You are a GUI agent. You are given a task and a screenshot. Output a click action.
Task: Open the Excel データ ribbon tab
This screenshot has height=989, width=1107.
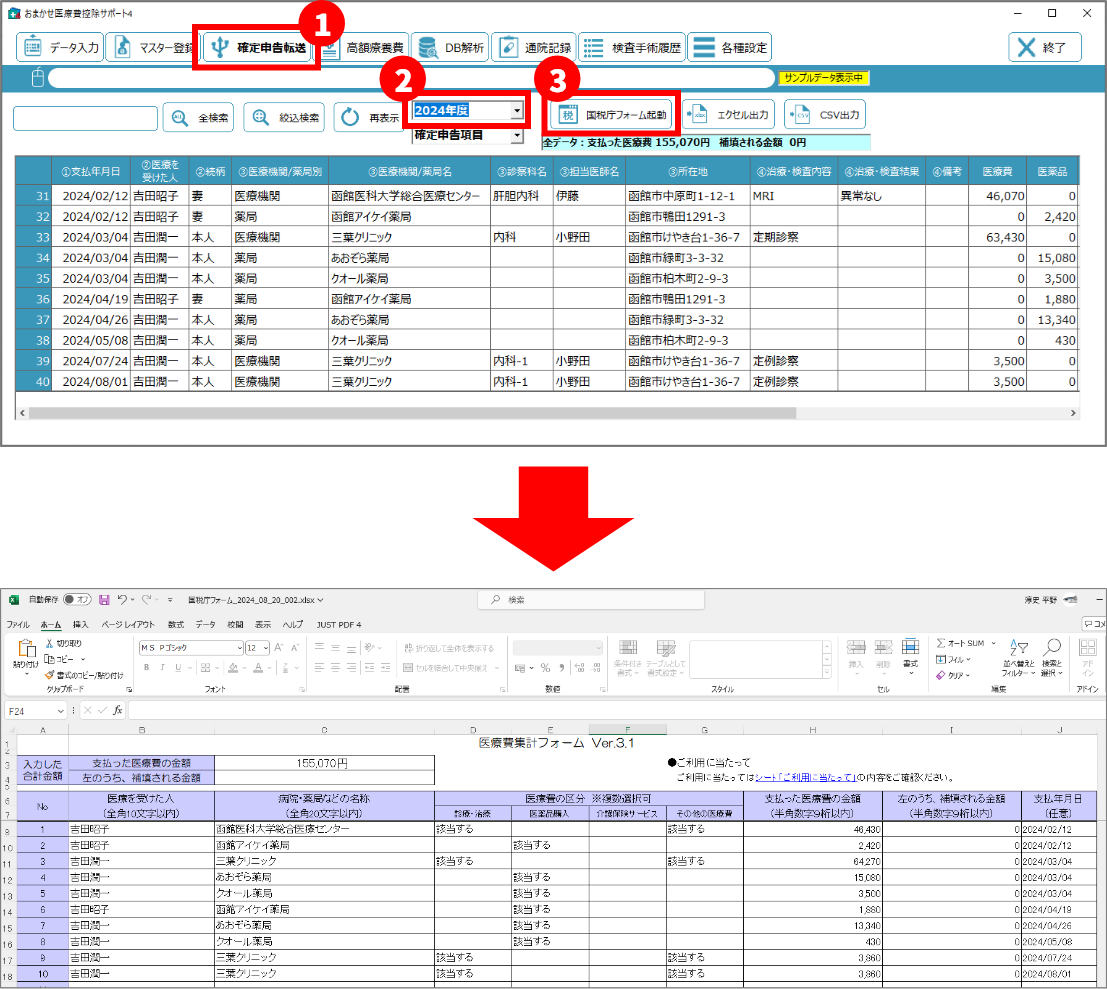pos(205,624)
